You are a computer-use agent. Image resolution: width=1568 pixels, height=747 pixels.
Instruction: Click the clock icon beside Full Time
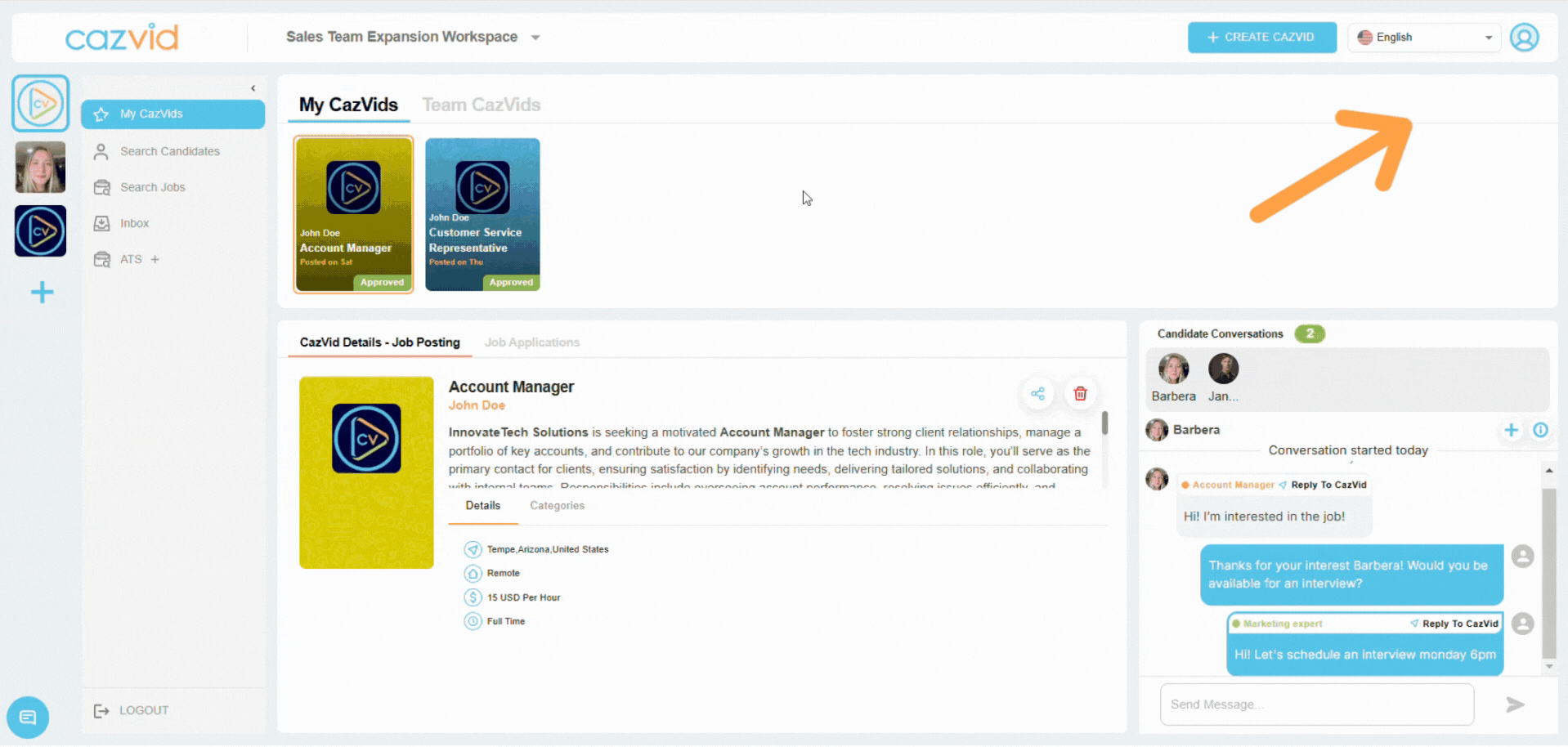(x=473, y=622)
